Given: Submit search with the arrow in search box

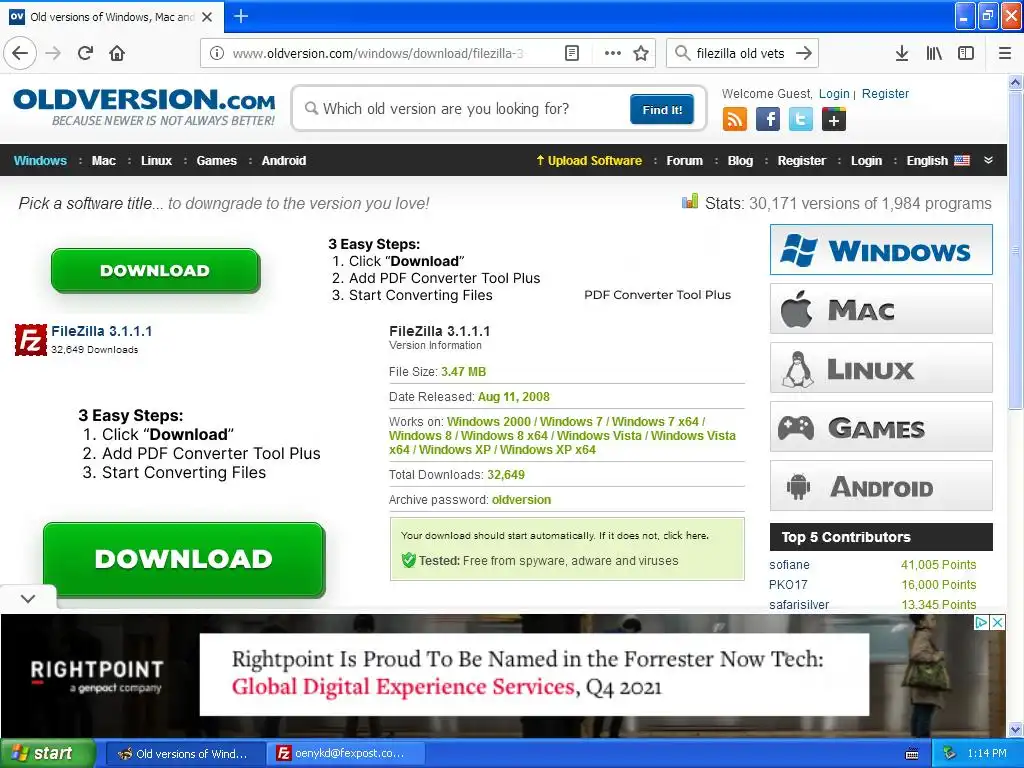Looking at the screenshot, I should pyautogui.click(x=804, y=53).
